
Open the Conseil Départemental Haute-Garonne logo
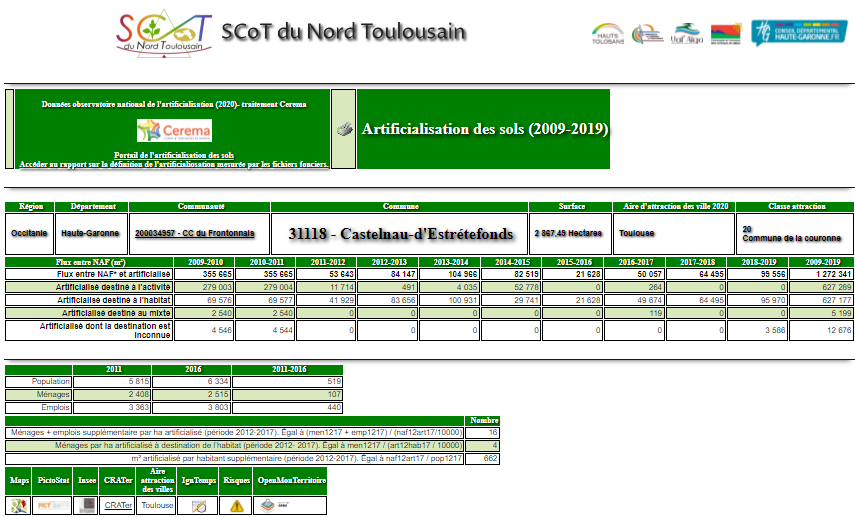[x=799, y=33]
